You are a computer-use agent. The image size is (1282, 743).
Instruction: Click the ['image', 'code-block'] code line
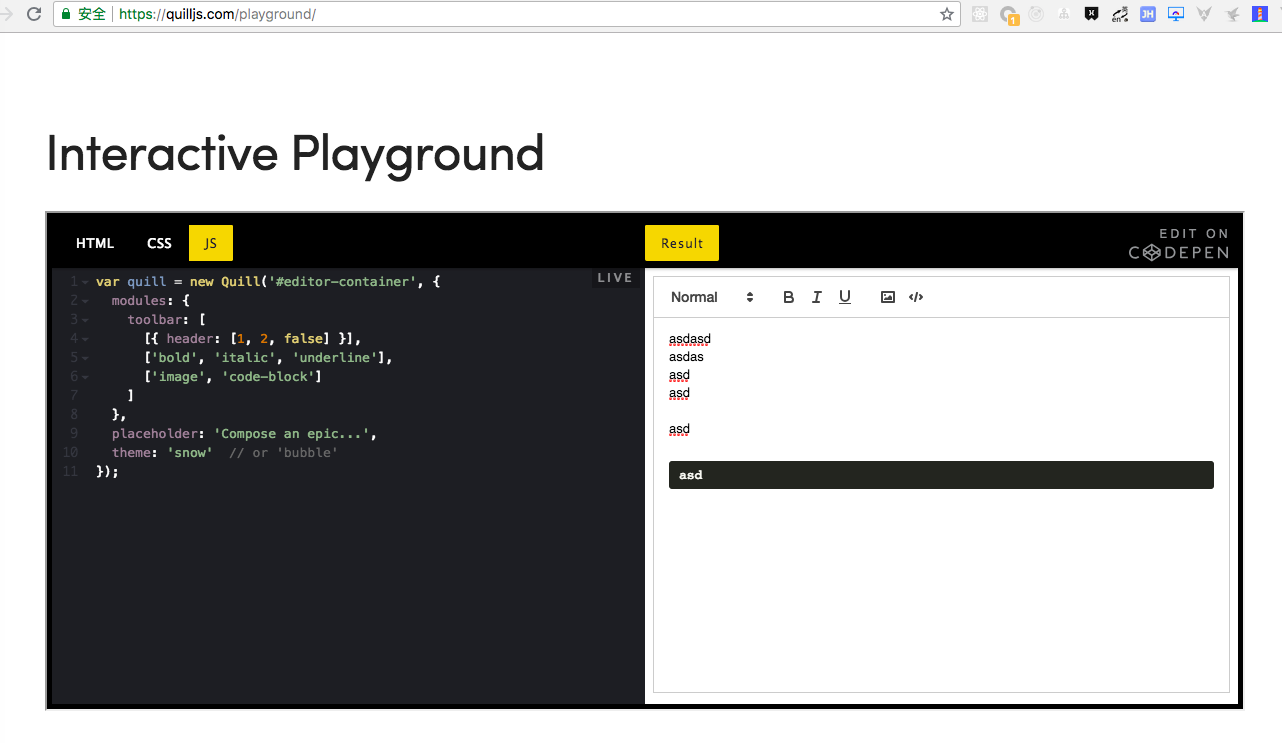pos(233,377)
